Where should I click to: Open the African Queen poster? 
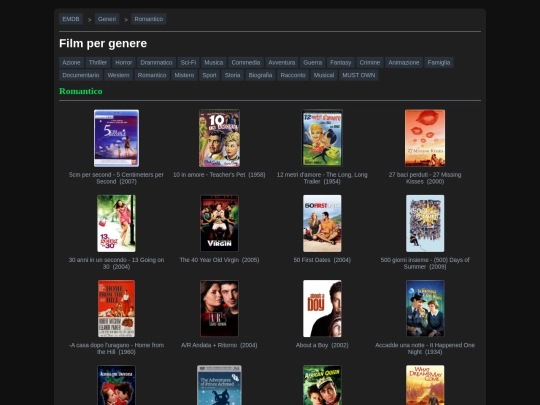click(x=322, y=385)
